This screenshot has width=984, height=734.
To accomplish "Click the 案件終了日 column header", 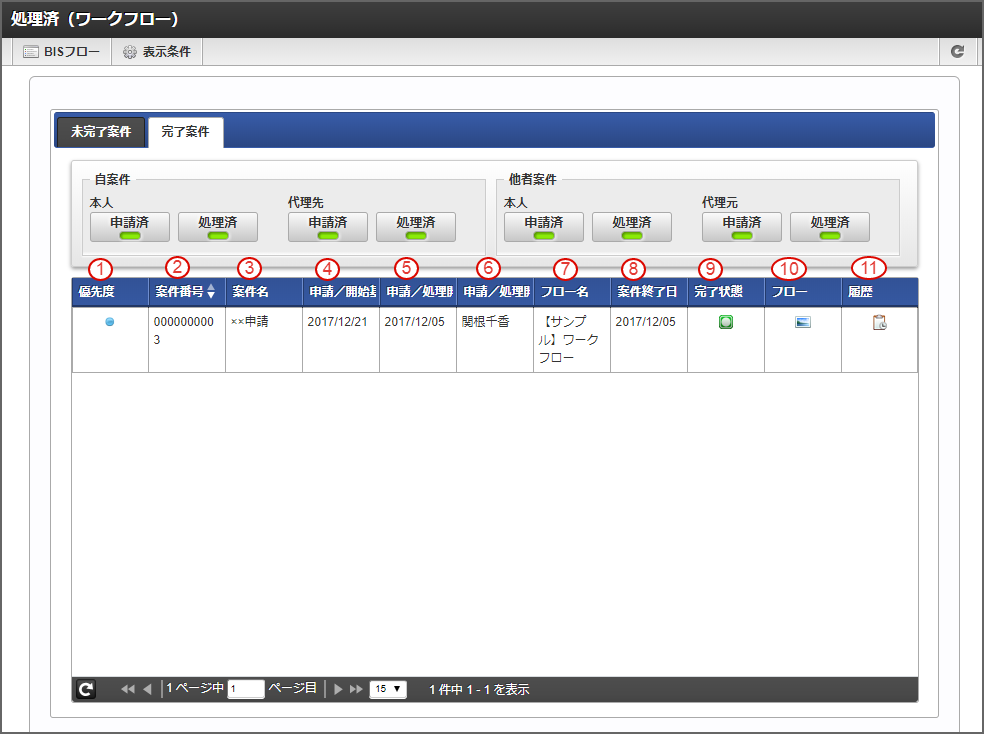I will (648, 292).
